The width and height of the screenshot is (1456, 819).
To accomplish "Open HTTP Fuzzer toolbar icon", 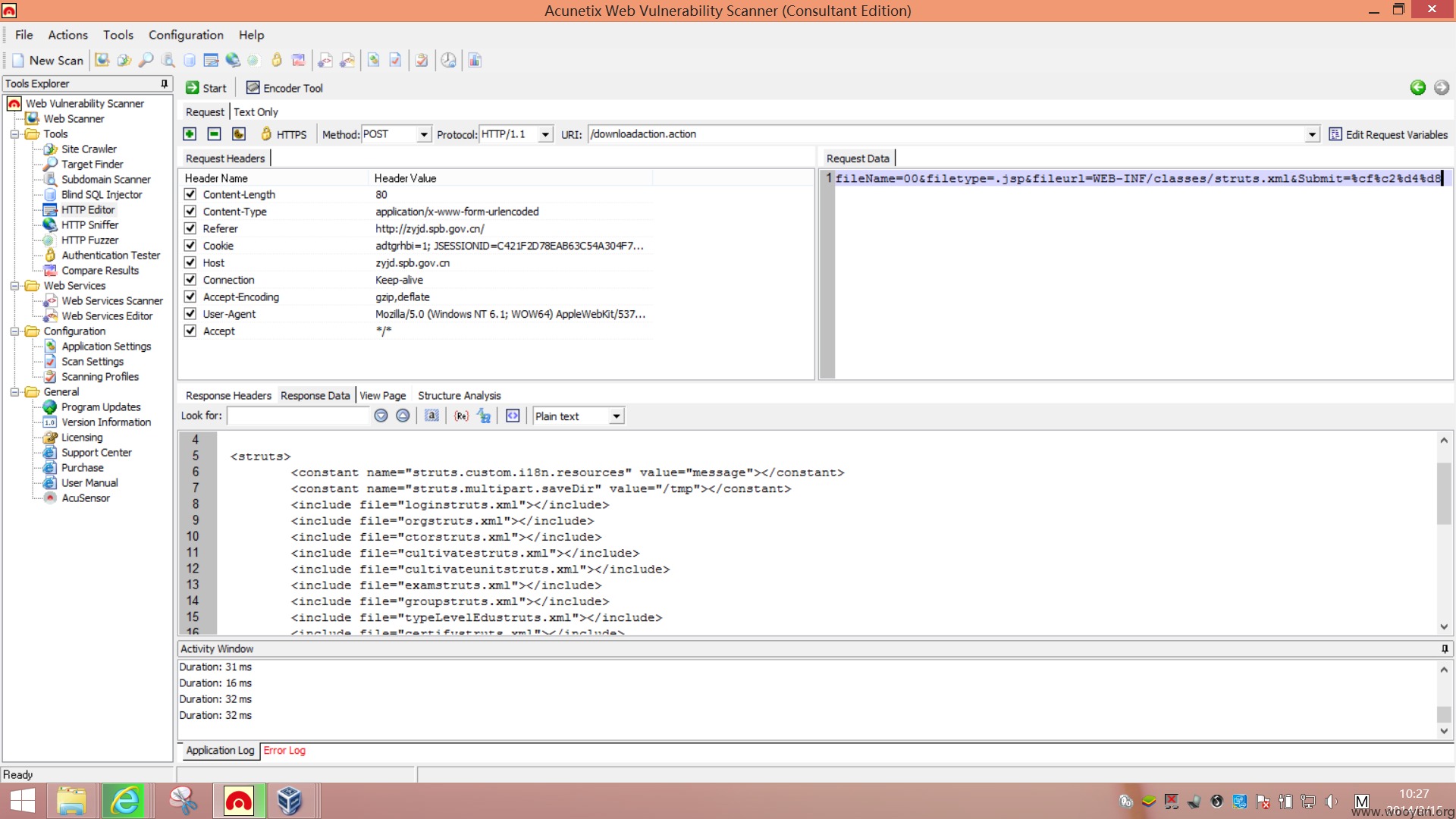I will coord(254,60).
